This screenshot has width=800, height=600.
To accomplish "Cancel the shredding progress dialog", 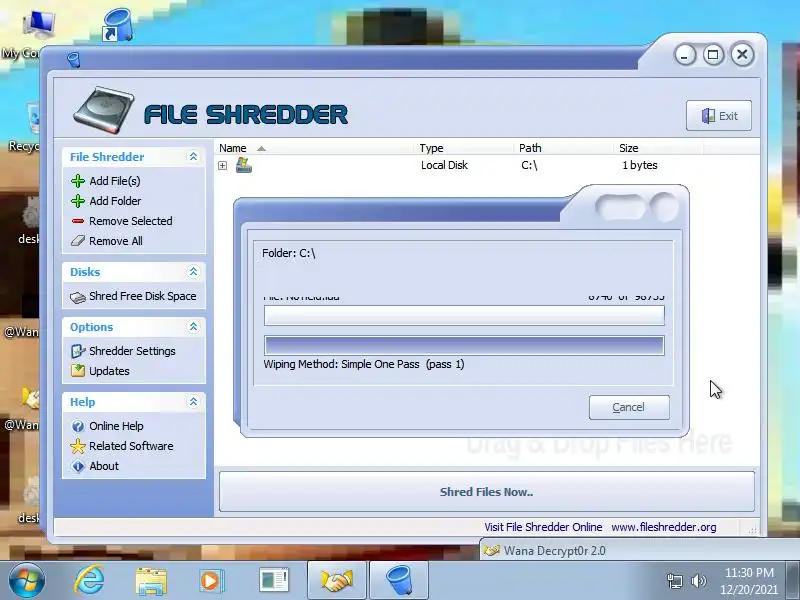I will (x=629, y=407).
